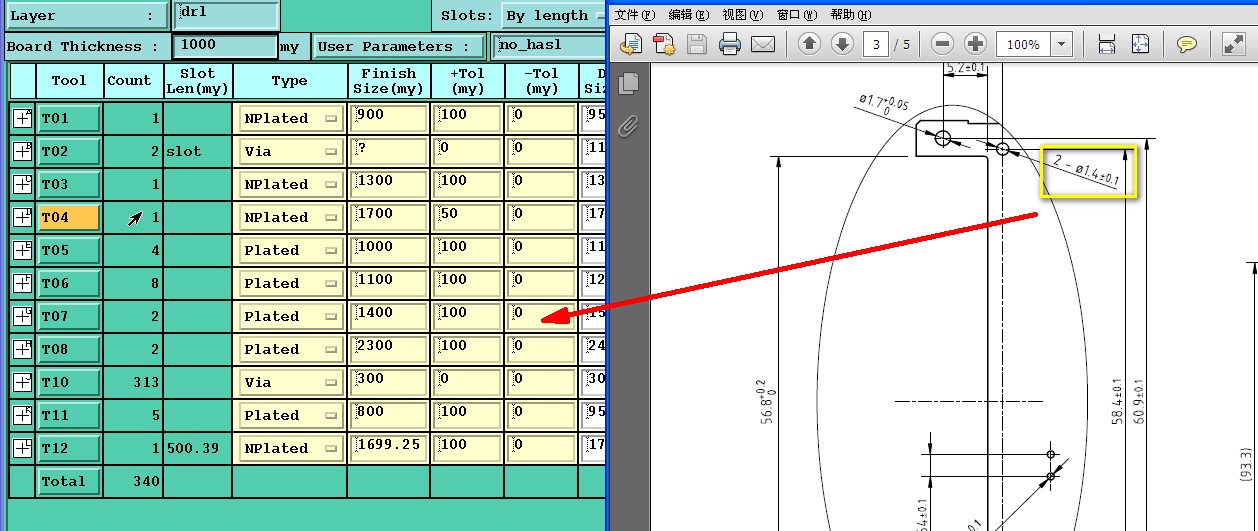1258x531 pixels.
Task: Click the T10 count cell 313
Action: coord(133,382)
